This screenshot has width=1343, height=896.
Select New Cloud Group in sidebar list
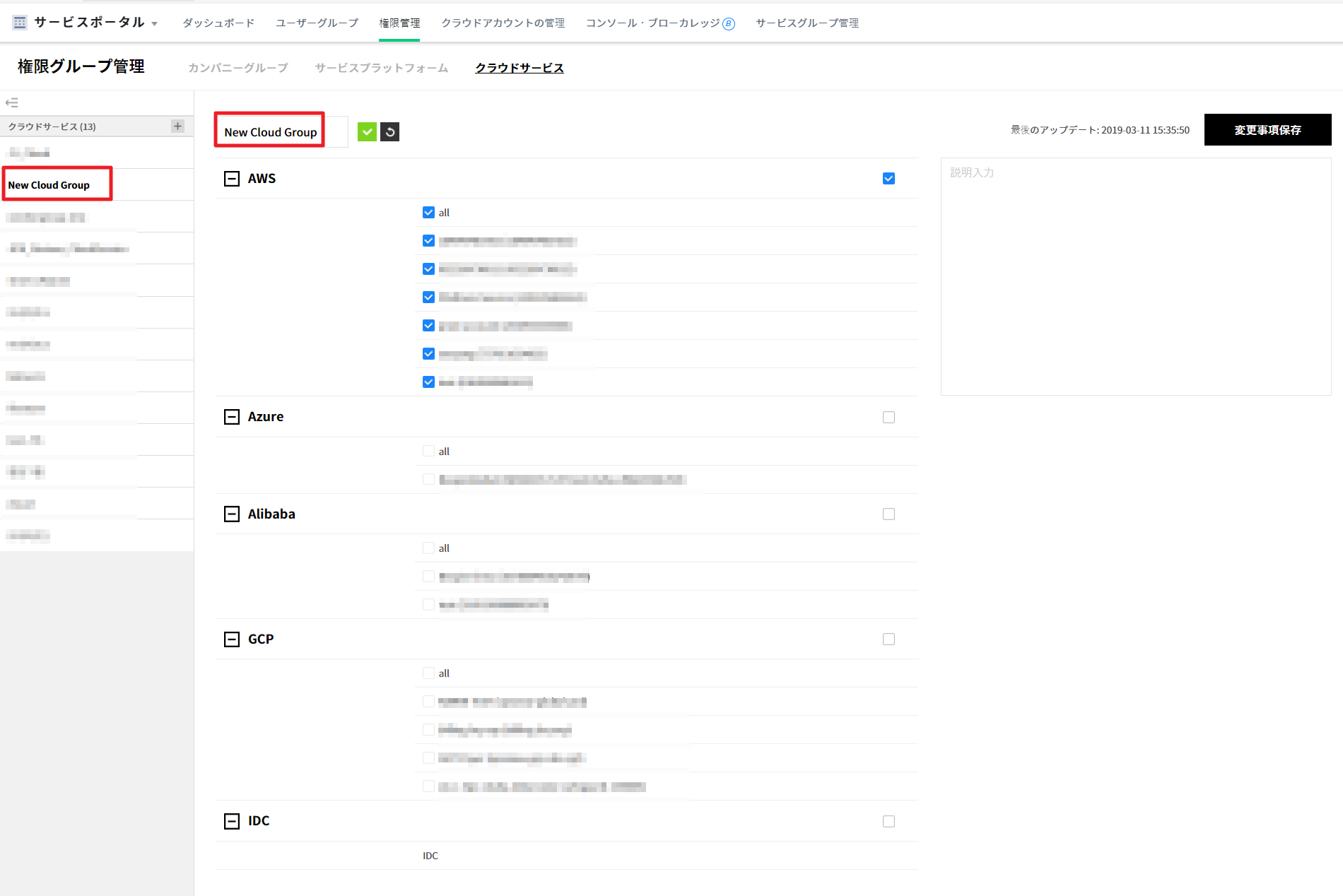click(49, 185)
